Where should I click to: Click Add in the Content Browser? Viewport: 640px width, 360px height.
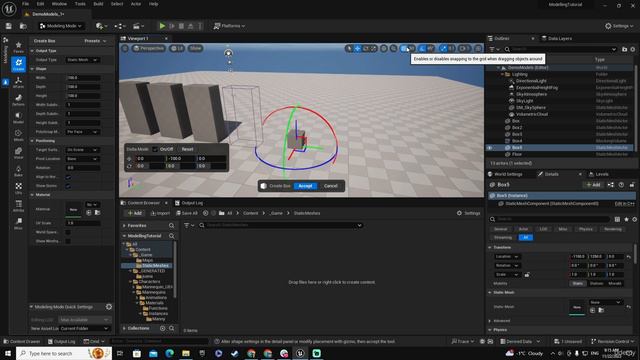coord(134,213)
